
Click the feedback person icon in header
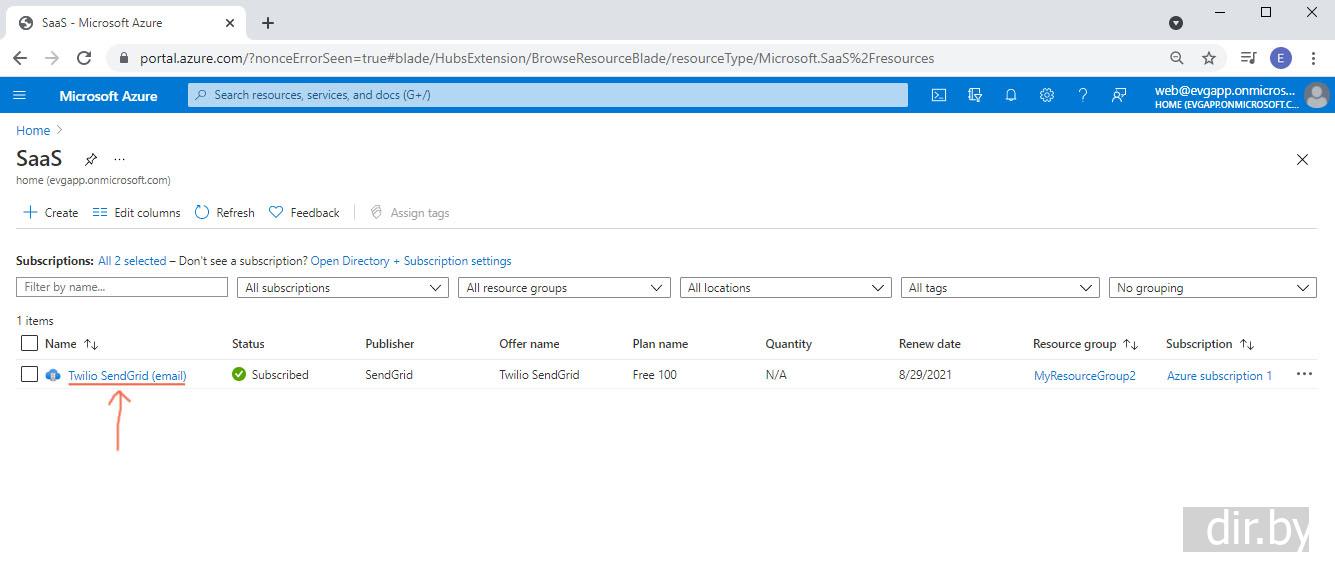(x=1119, y=95)
